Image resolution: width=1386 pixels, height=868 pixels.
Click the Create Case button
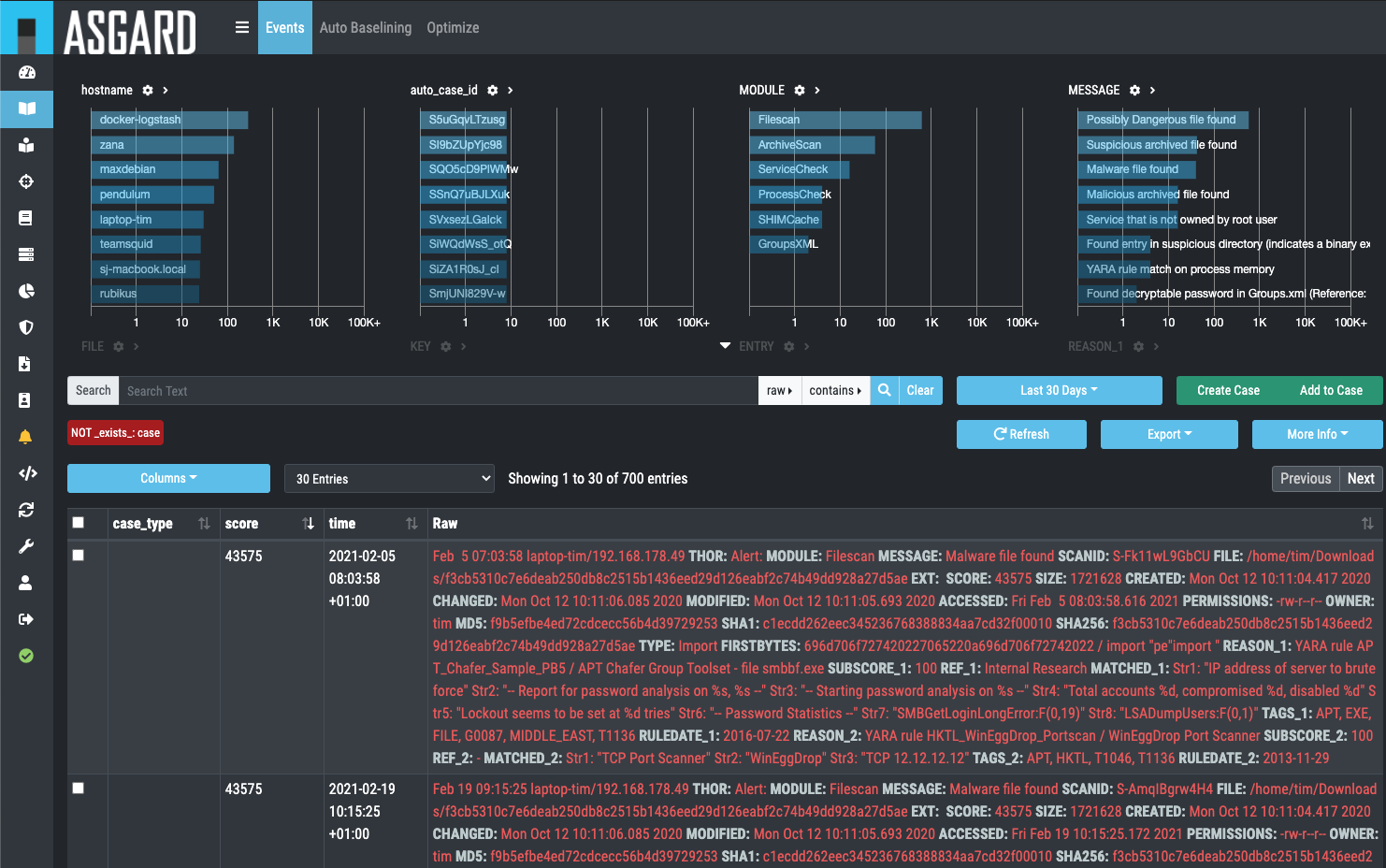(1228, 390)
